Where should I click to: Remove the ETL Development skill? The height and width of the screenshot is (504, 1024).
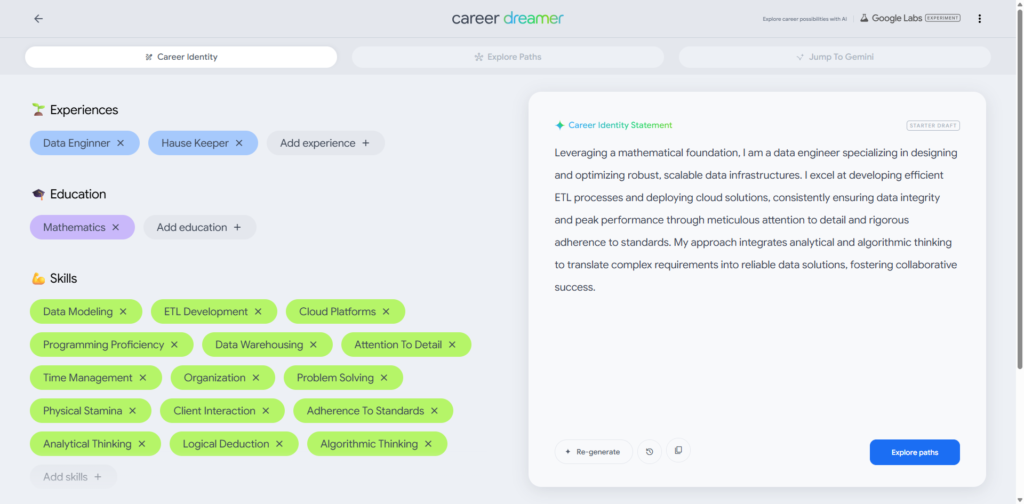(x=258, y=311)
